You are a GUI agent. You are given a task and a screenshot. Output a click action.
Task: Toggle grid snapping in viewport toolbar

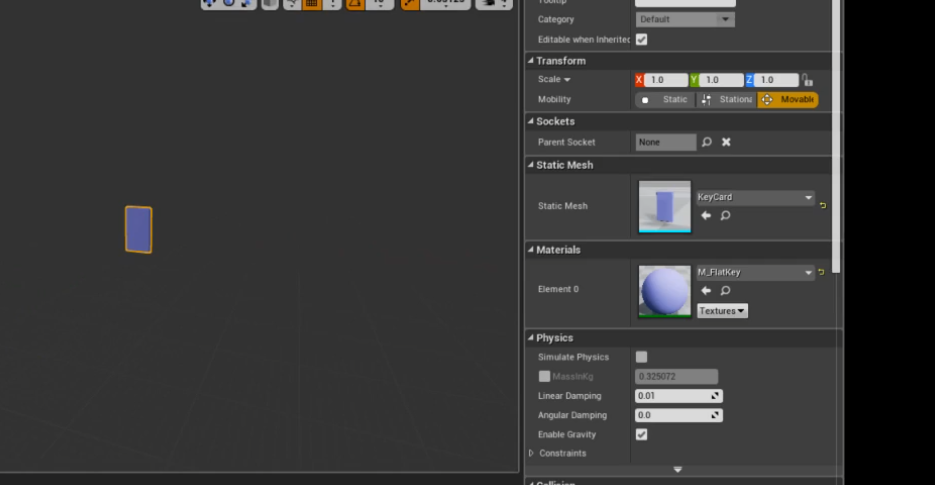pyautogui.click(x=311, y=4)
